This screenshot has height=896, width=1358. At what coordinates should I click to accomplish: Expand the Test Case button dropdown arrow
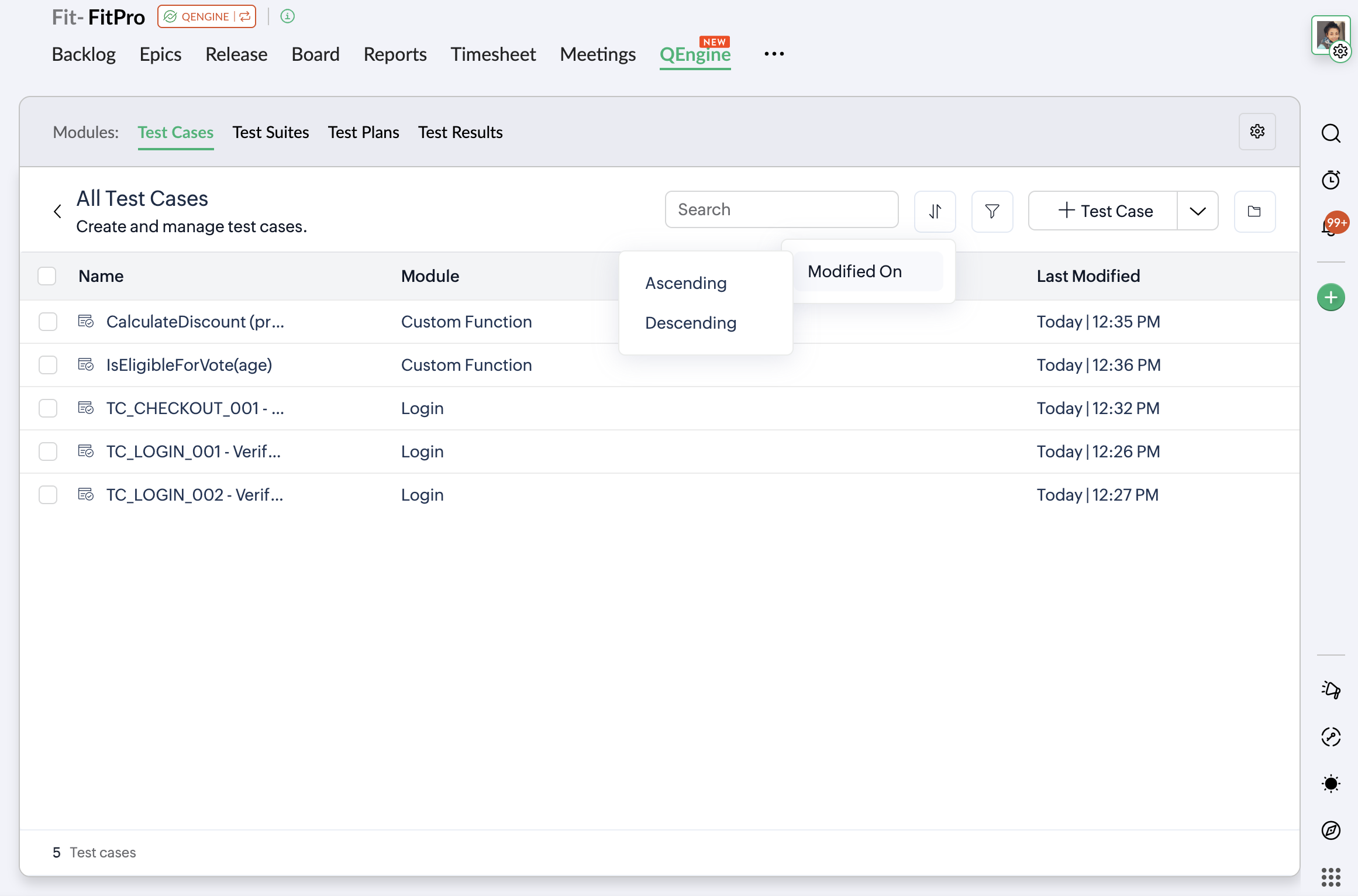1197,211
